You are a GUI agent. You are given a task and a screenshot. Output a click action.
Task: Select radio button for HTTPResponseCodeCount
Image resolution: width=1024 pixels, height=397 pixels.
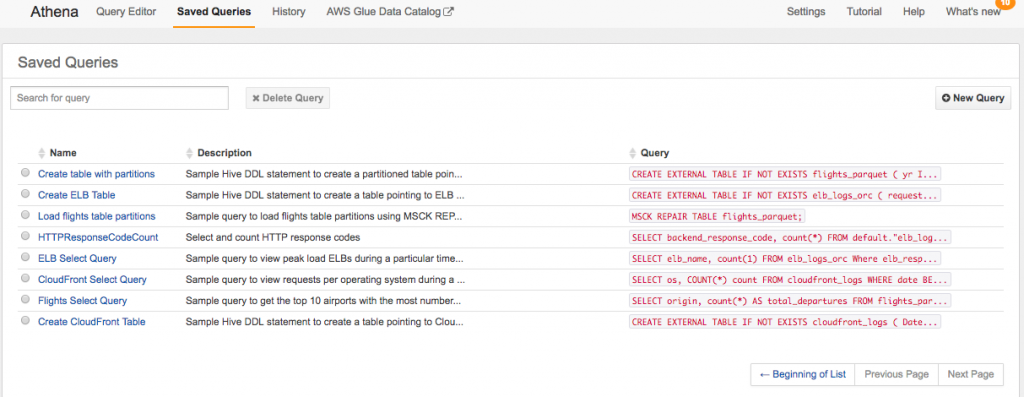click(x=25, y=236)
